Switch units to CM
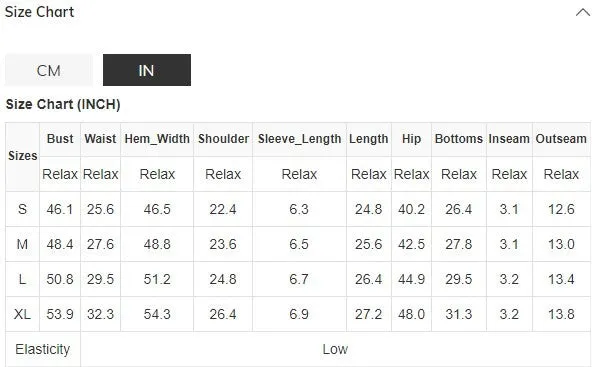Screen dimensions: 592x367 (49, 70)
